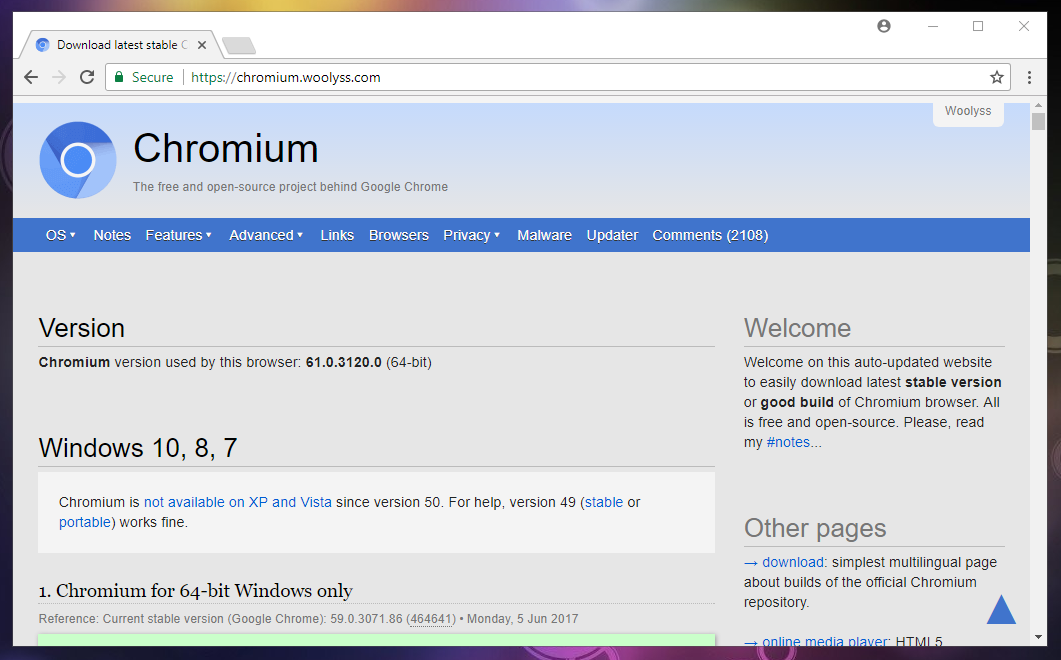Minimize the browser window

pos(932,26)
